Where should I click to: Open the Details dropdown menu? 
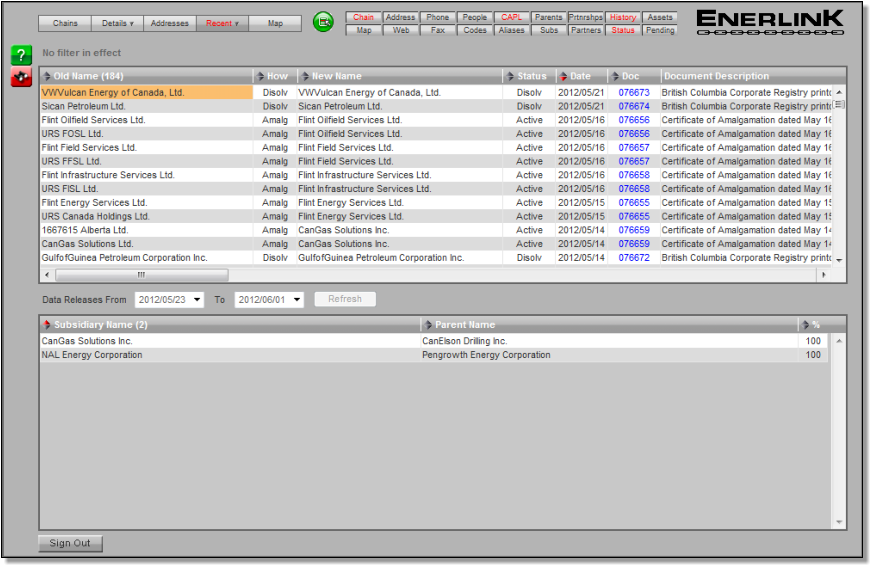[x=118, y=23]
